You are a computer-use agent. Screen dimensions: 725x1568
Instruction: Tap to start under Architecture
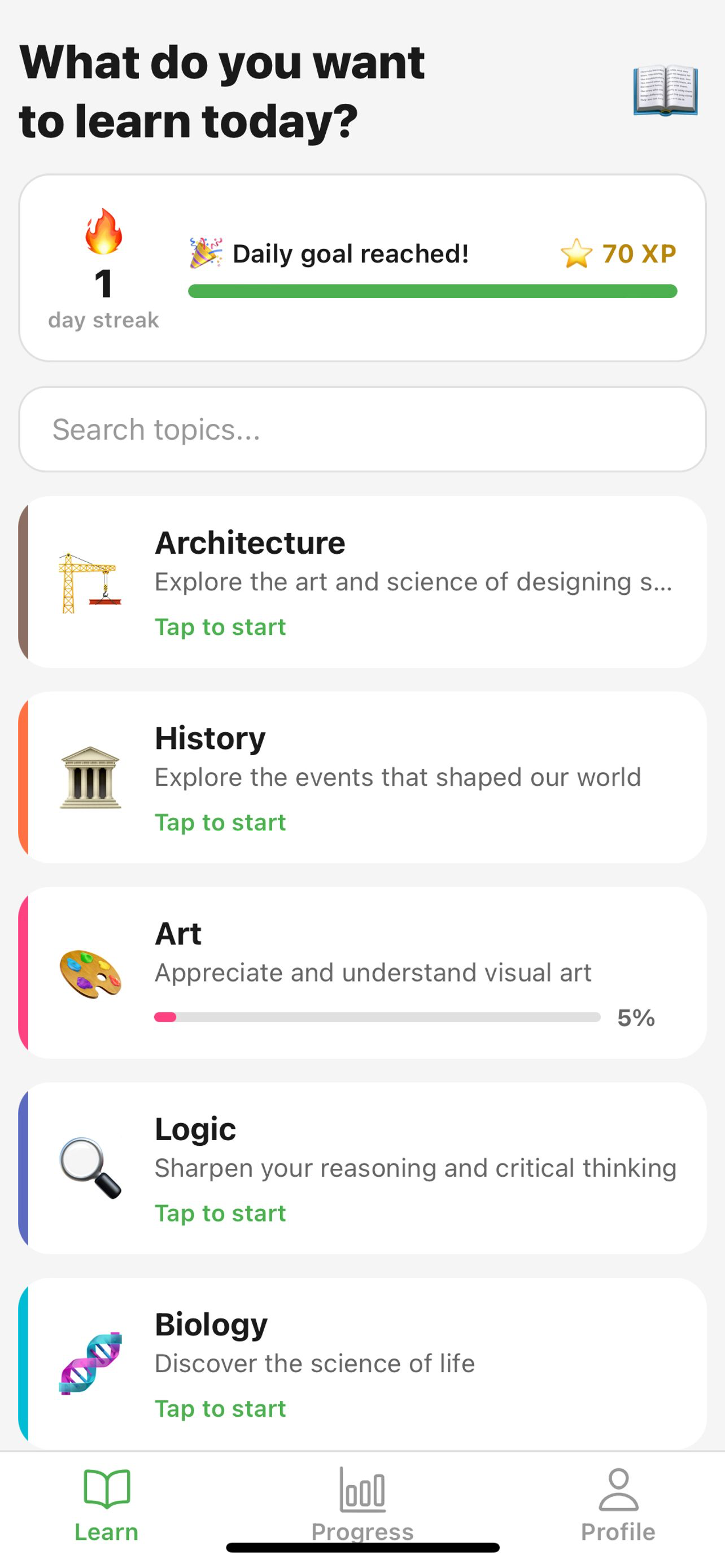[x=220, y=627]
